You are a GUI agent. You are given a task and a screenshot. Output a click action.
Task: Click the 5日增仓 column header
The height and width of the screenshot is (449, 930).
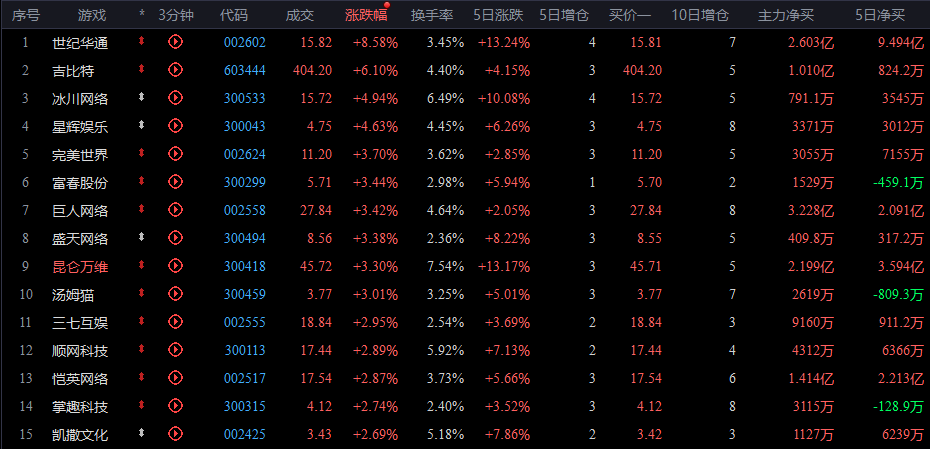(x=565, y=15)
